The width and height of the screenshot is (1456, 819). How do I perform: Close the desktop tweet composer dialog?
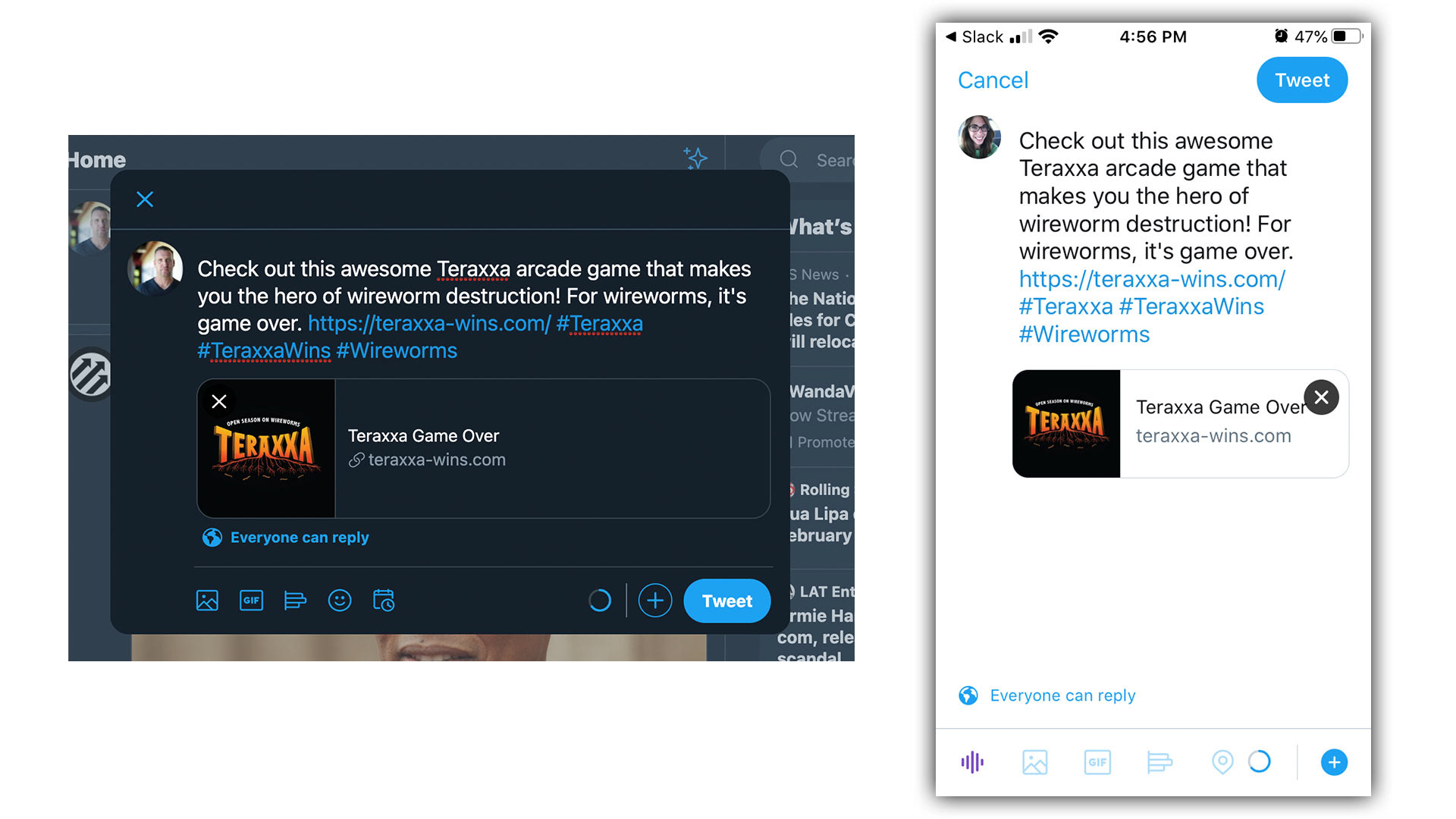coord(145,199)
